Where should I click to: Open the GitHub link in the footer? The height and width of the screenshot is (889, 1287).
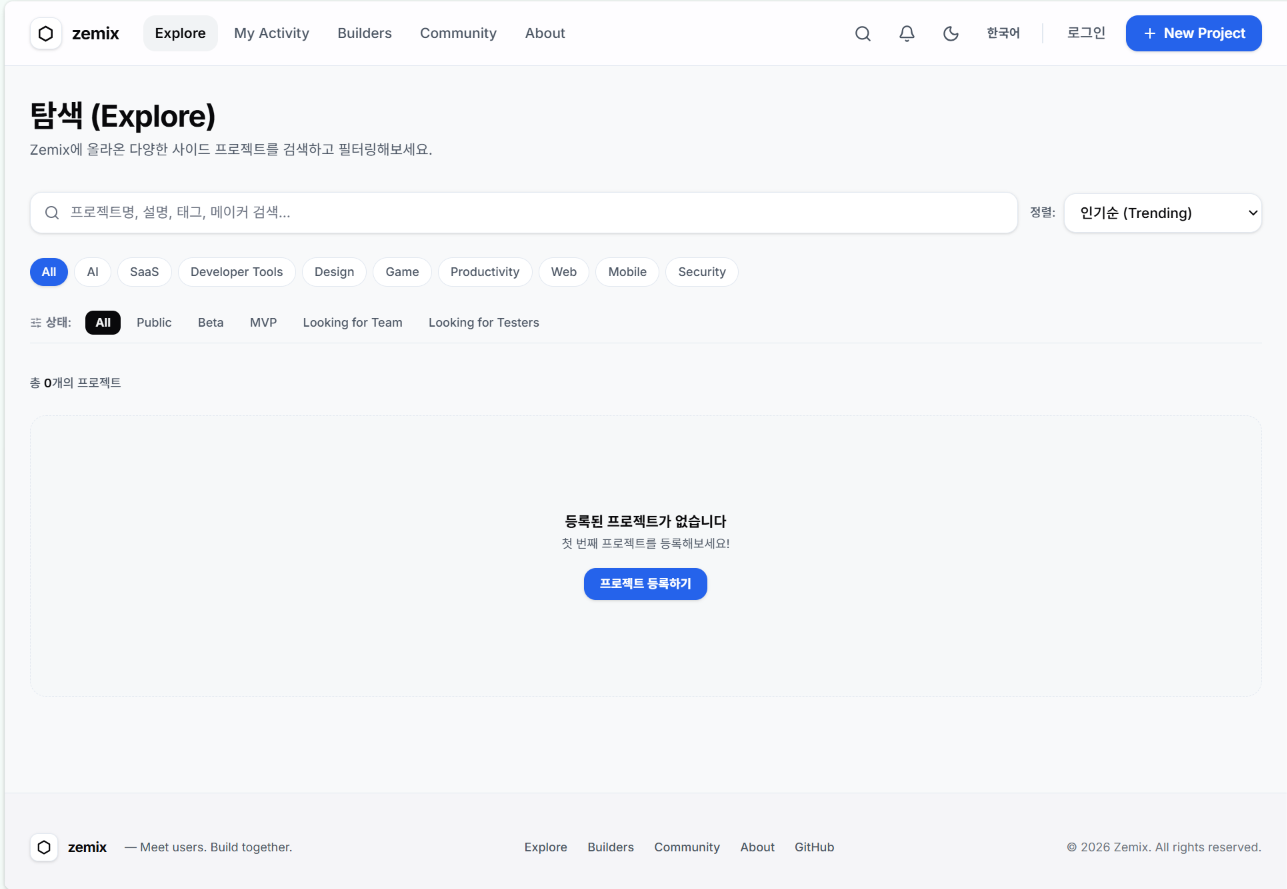(815, 847)
